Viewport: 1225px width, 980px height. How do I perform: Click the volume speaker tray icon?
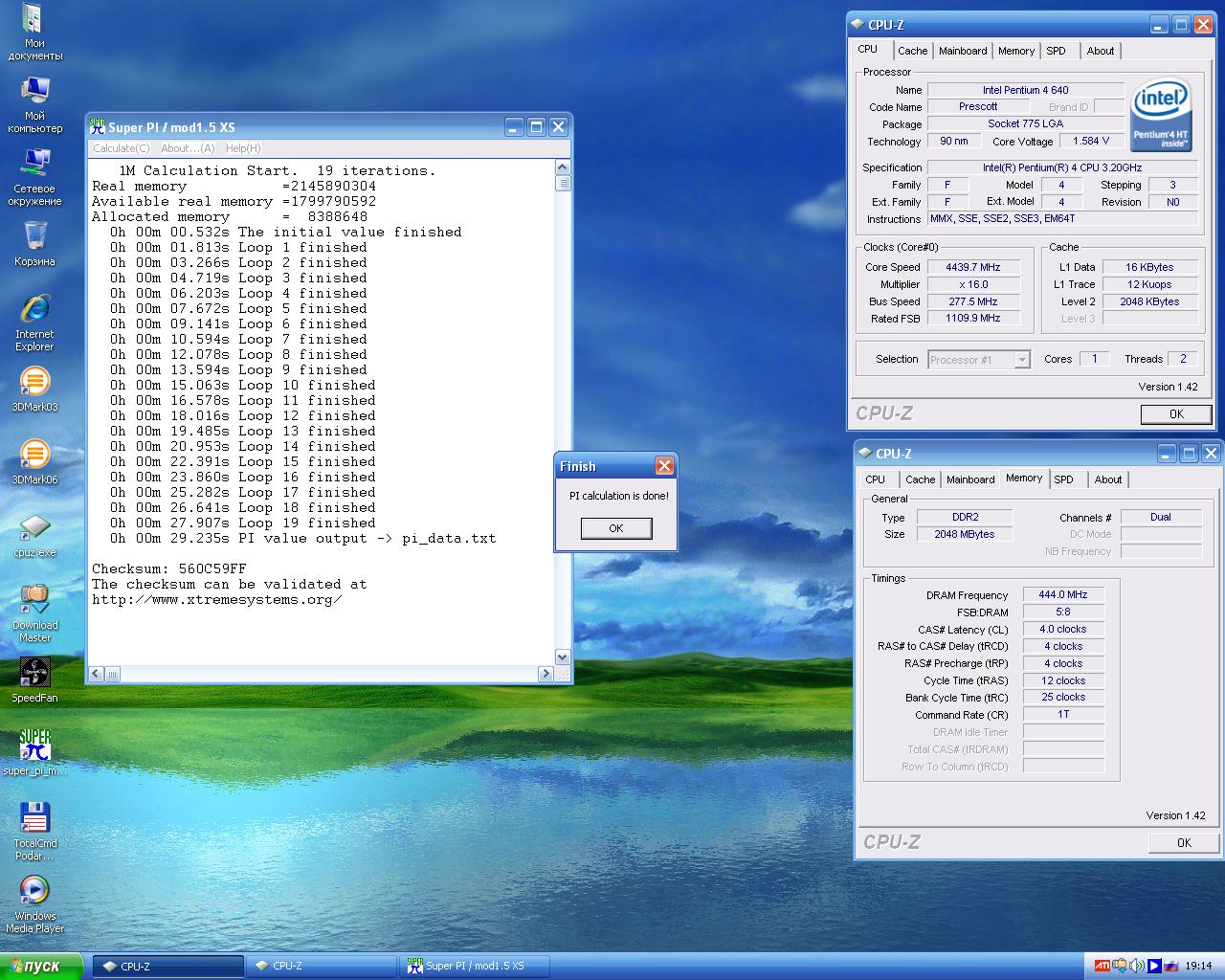coord(1137,966)
